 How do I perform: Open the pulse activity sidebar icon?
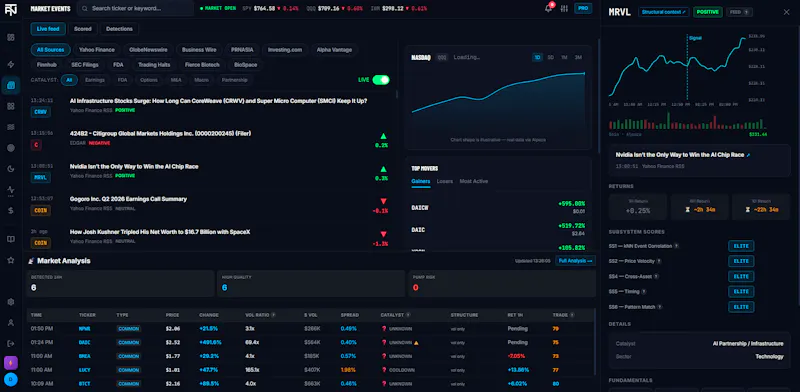point(11,190)
